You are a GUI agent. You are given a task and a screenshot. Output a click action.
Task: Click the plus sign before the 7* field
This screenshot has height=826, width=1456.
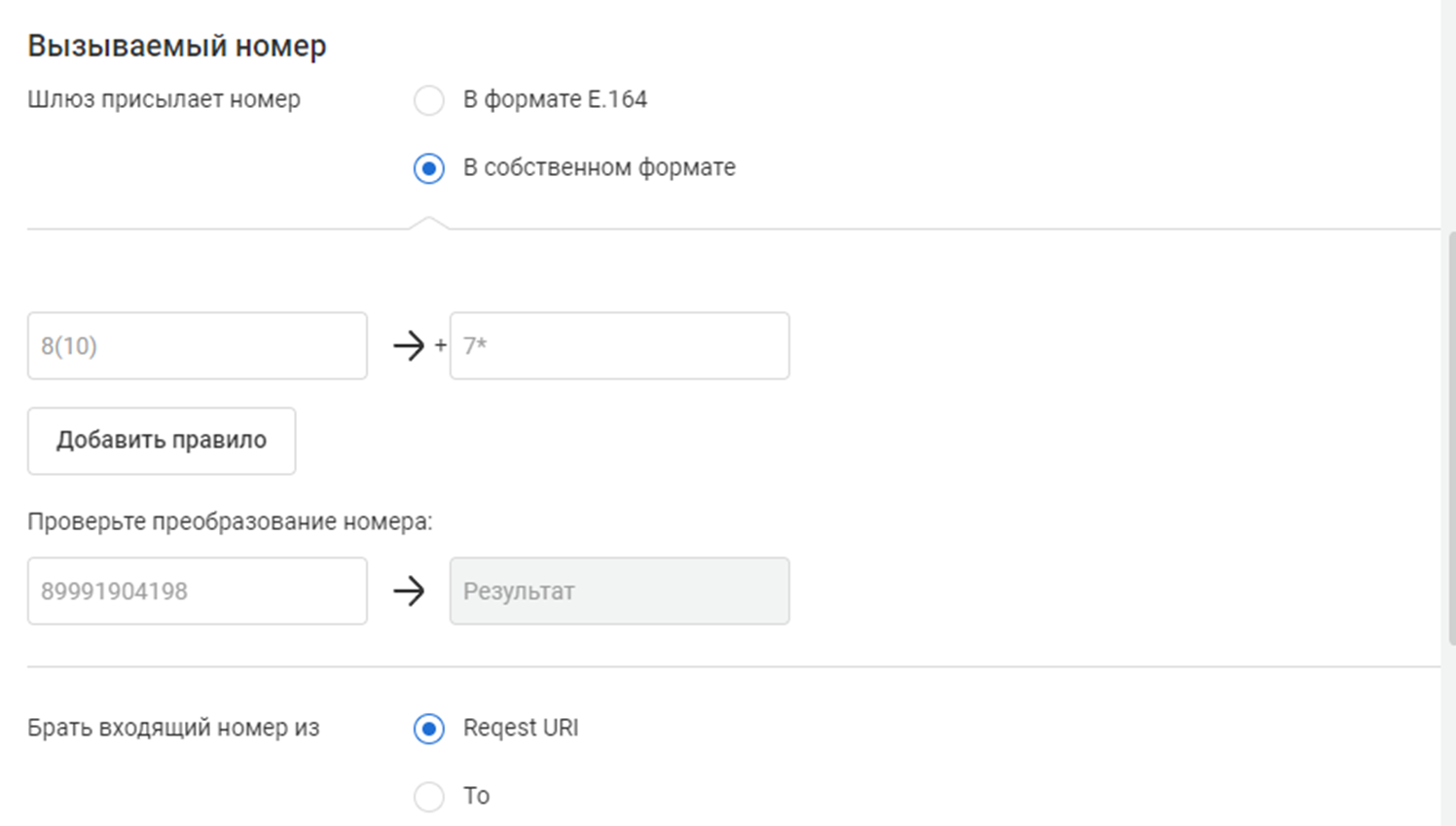[x=441, y=345]
